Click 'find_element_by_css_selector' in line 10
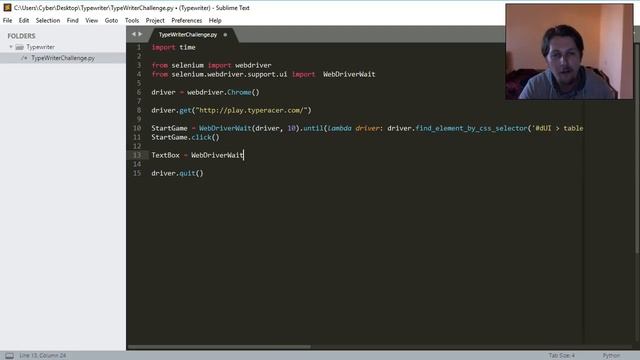640x360 pixels. tap(471, 128)
